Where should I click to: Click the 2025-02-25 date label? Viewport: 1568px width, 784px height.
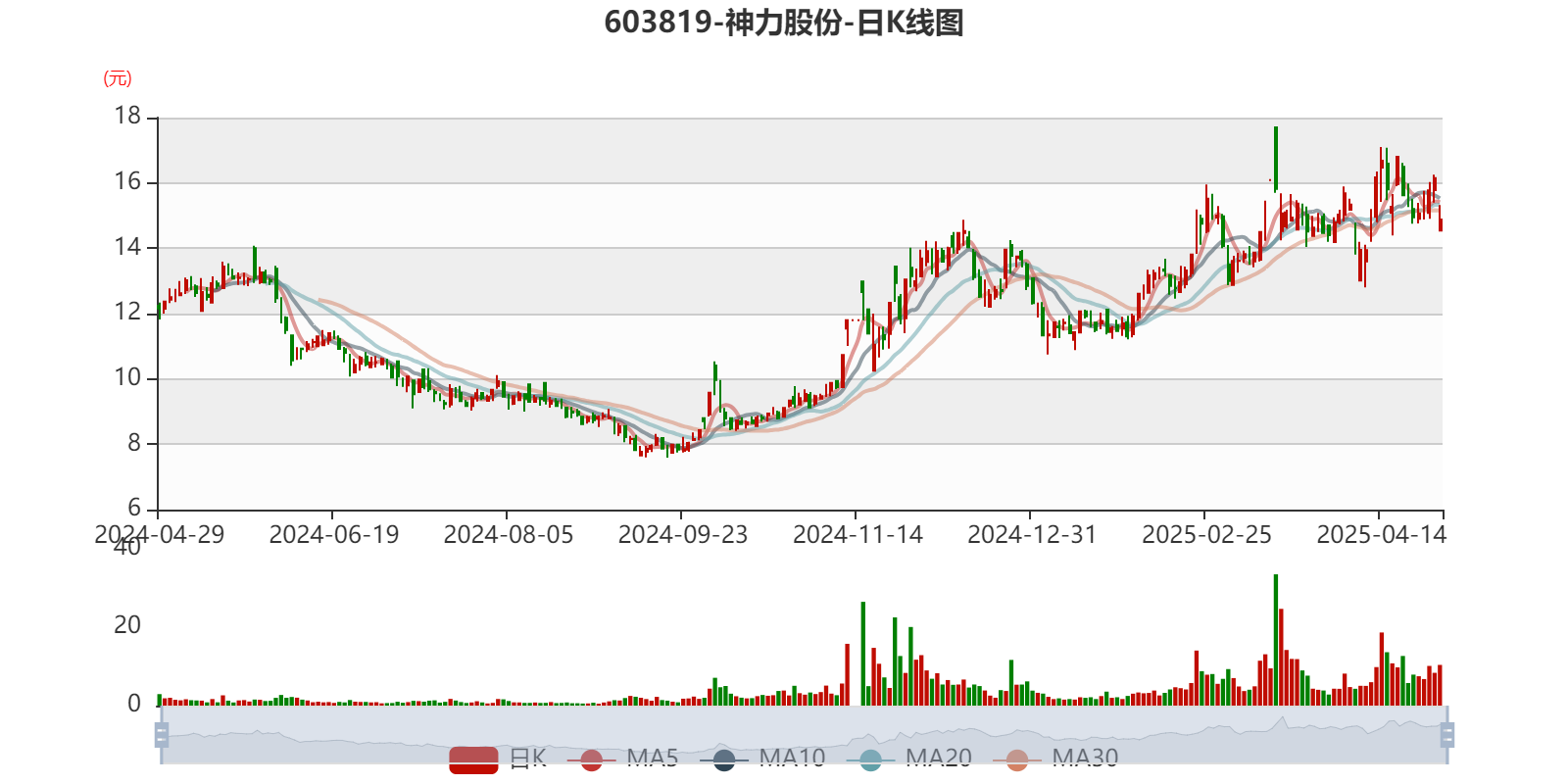click(x=1206, y=535)
